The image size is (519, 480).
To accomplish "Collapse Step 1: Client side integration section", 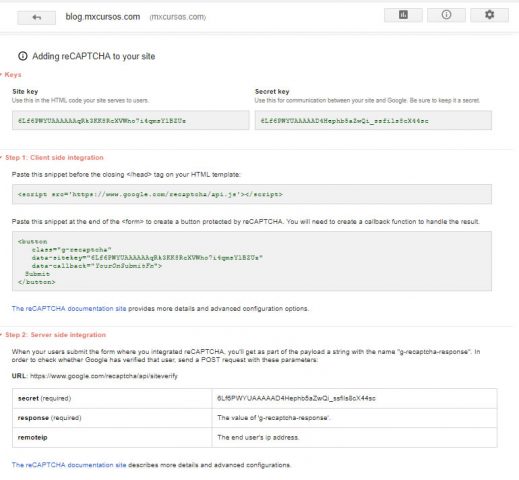I will click(53, 158).
